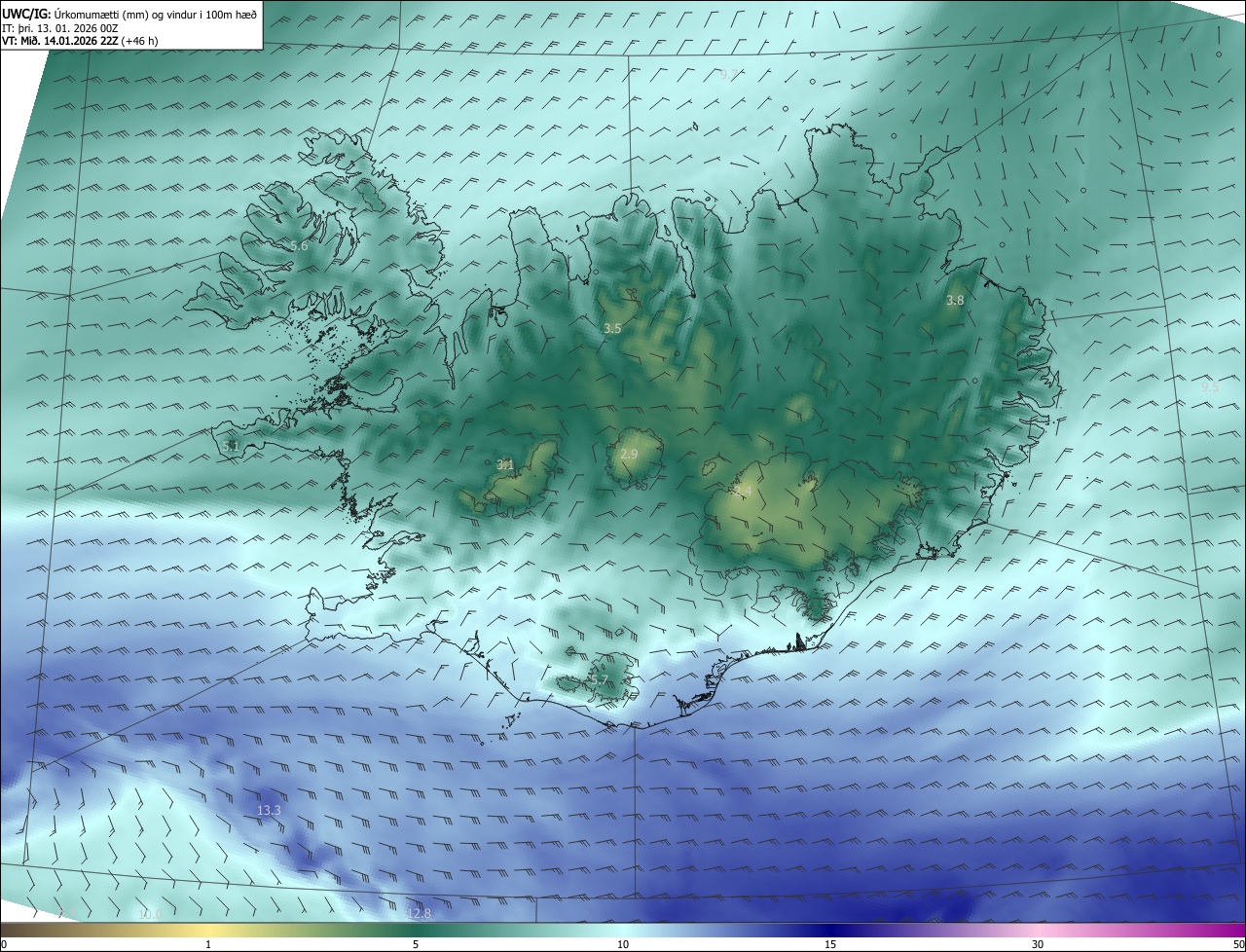
Task: Click the 5.7 value near the south coast
Action: coord(599,680)
